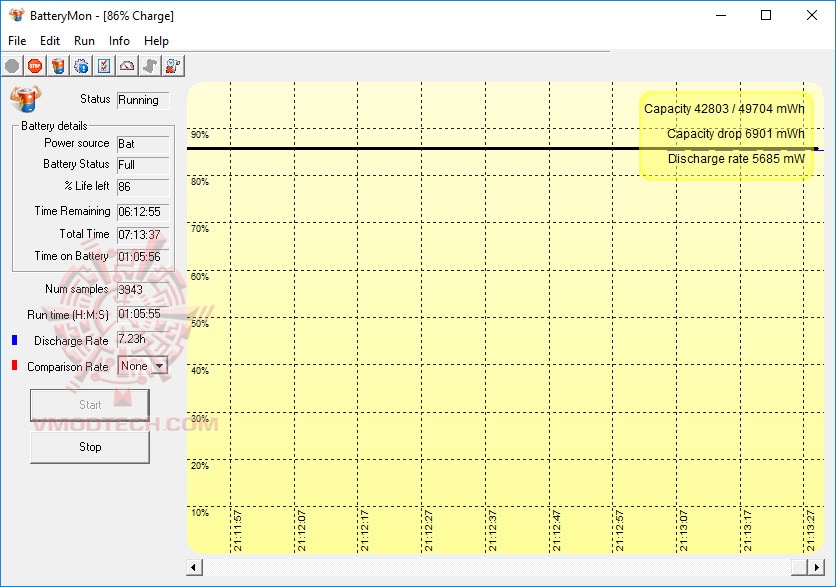The image size is (836, 587).
Task: Click the BatteryMon battery logo beside Status
Action: [x=25, y=99]
